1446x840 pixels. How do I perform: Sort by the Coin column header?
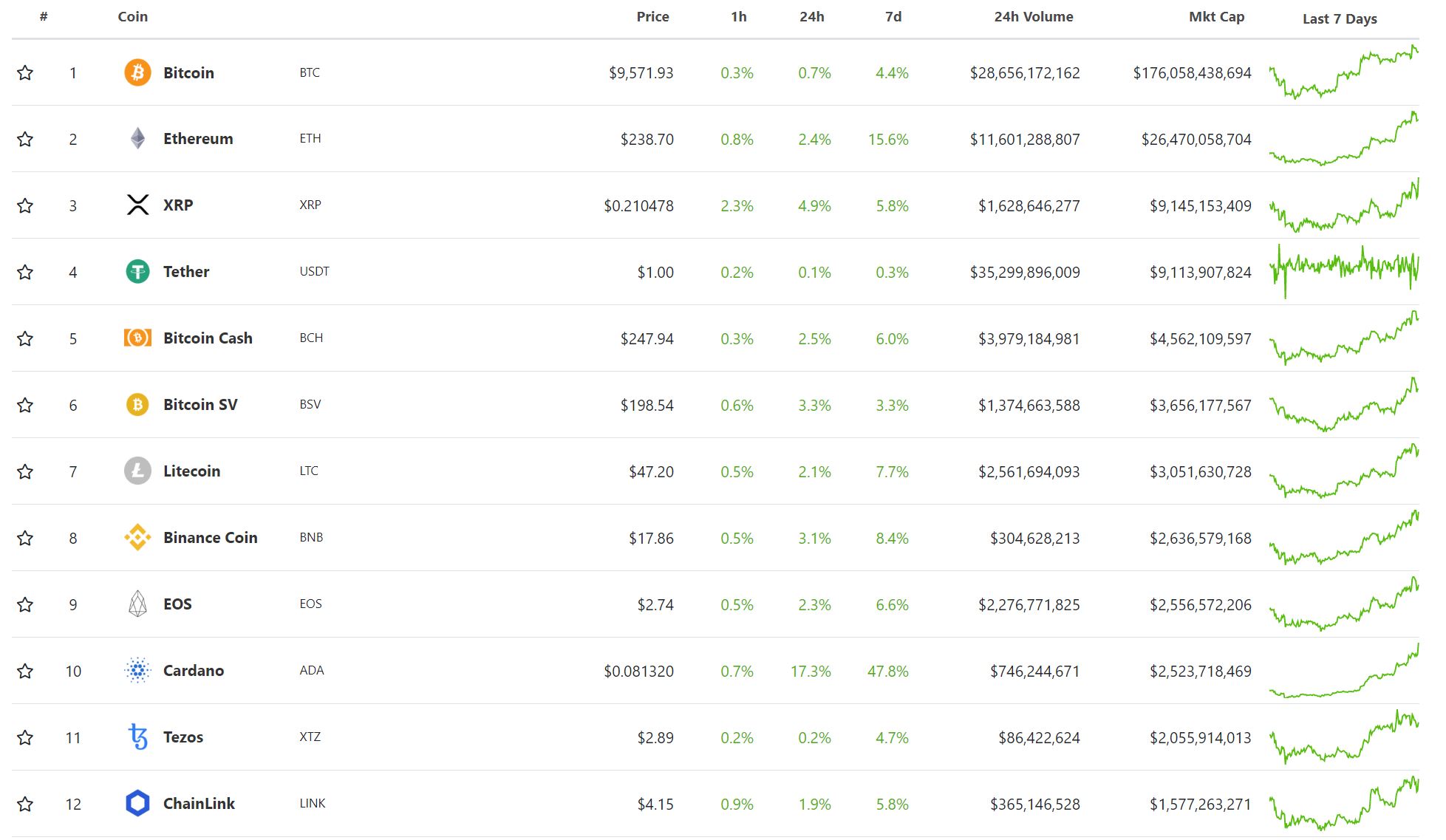(x=132, y=16)
